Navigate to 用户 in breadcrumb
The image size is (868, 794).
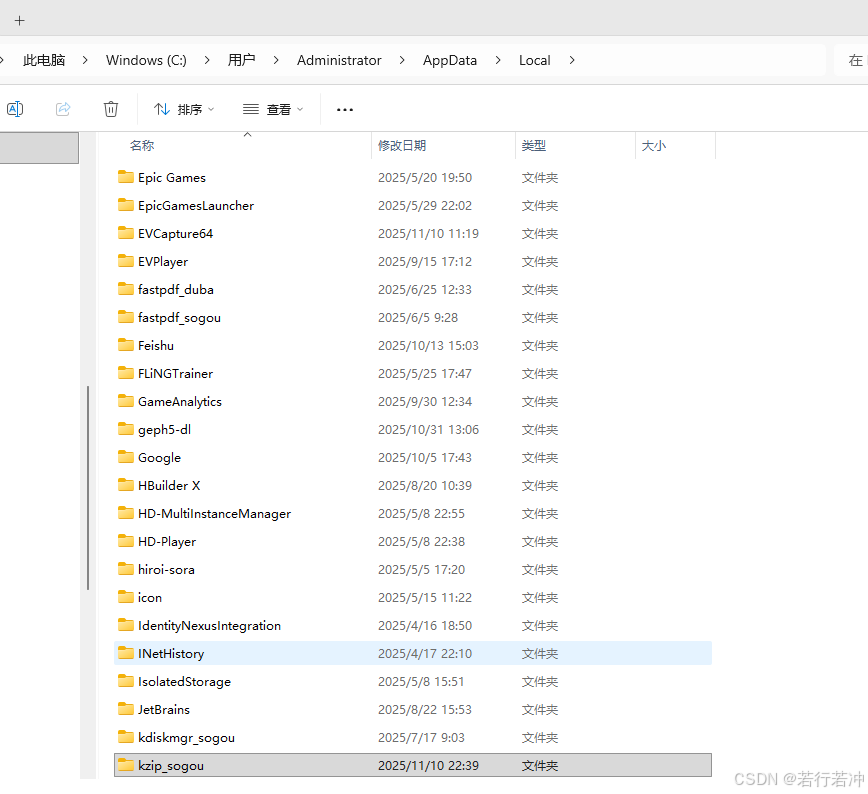coord(241,60)
